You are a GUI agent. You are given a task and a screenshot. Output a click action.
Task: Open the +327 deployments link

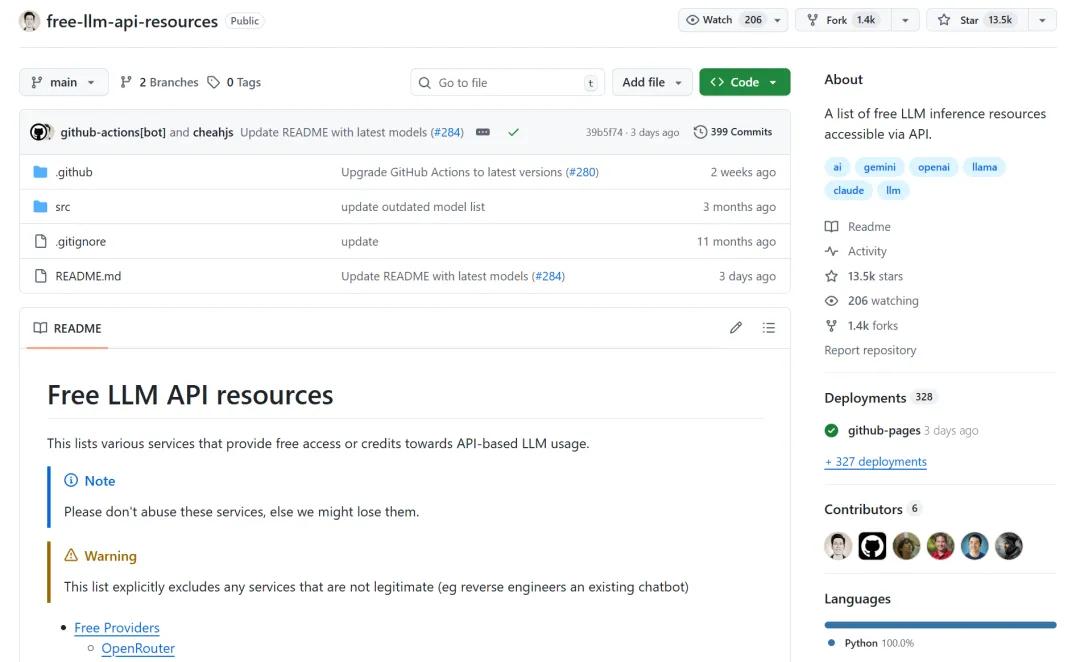click(x=875, y=462)
